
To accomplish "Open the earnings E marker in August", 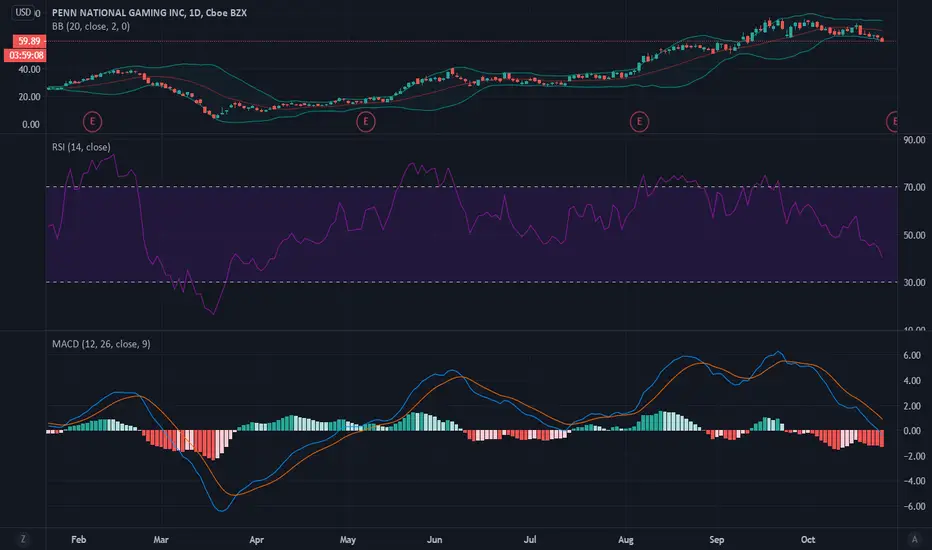I will click(640, 122).
